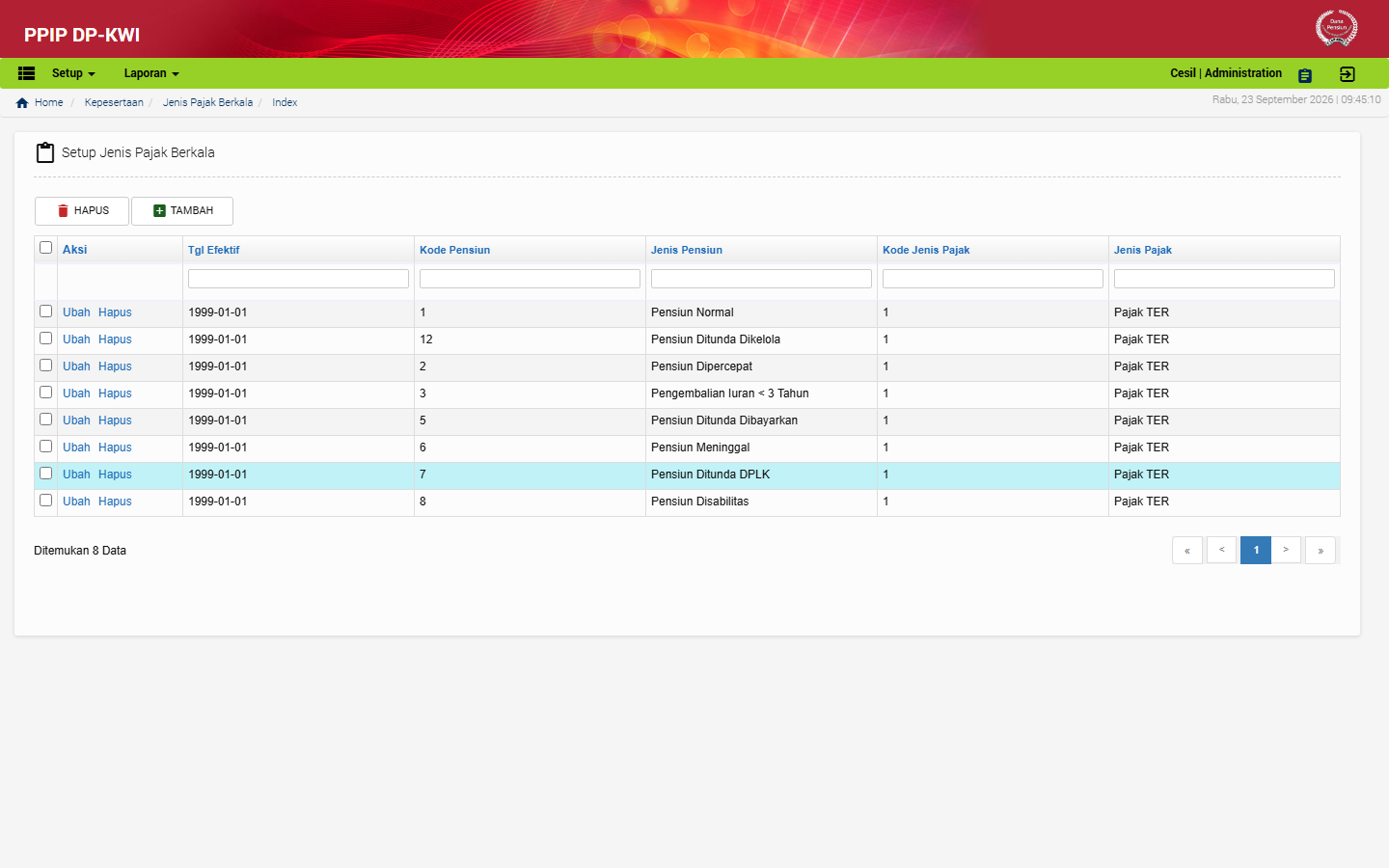Click the Pensiun Ditunda Dibayarkan cell
The height and width of the screenshot is (868, 1389).
761,420
